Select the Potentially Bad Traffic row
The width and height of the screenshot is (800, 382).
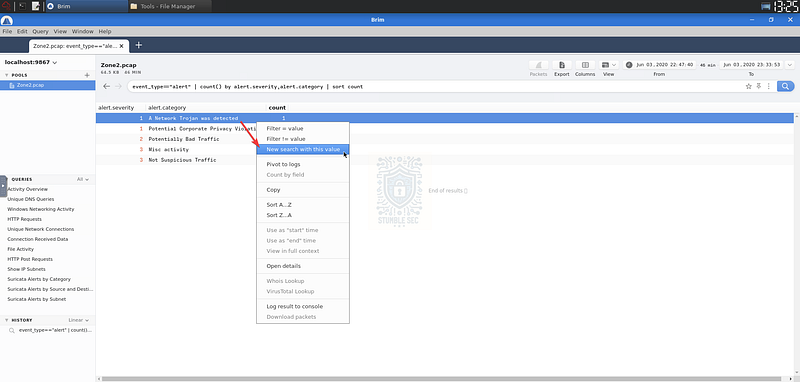[x=444, y=139]
